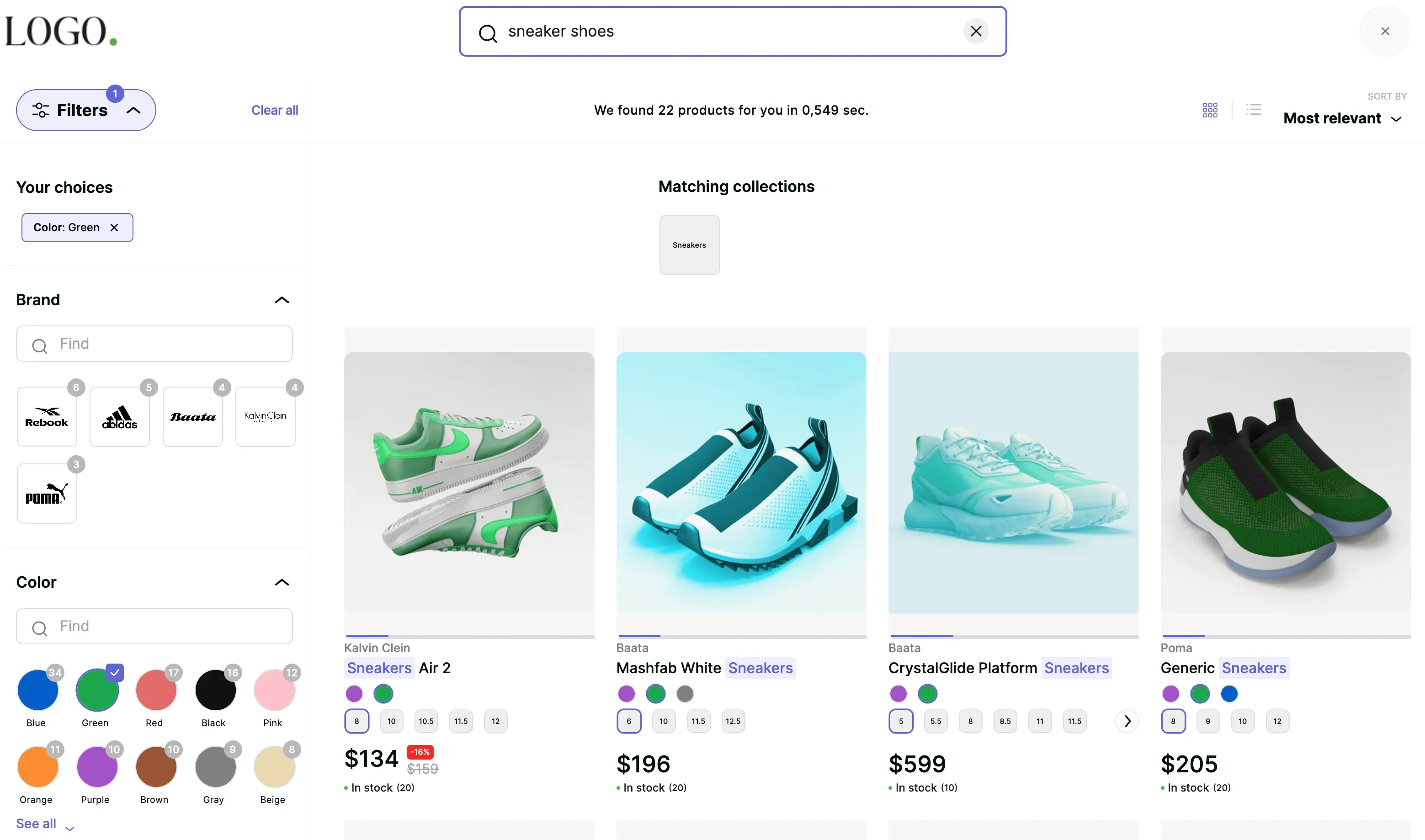
Task: Filter by Poma brand logo
Action: (47, 494)
